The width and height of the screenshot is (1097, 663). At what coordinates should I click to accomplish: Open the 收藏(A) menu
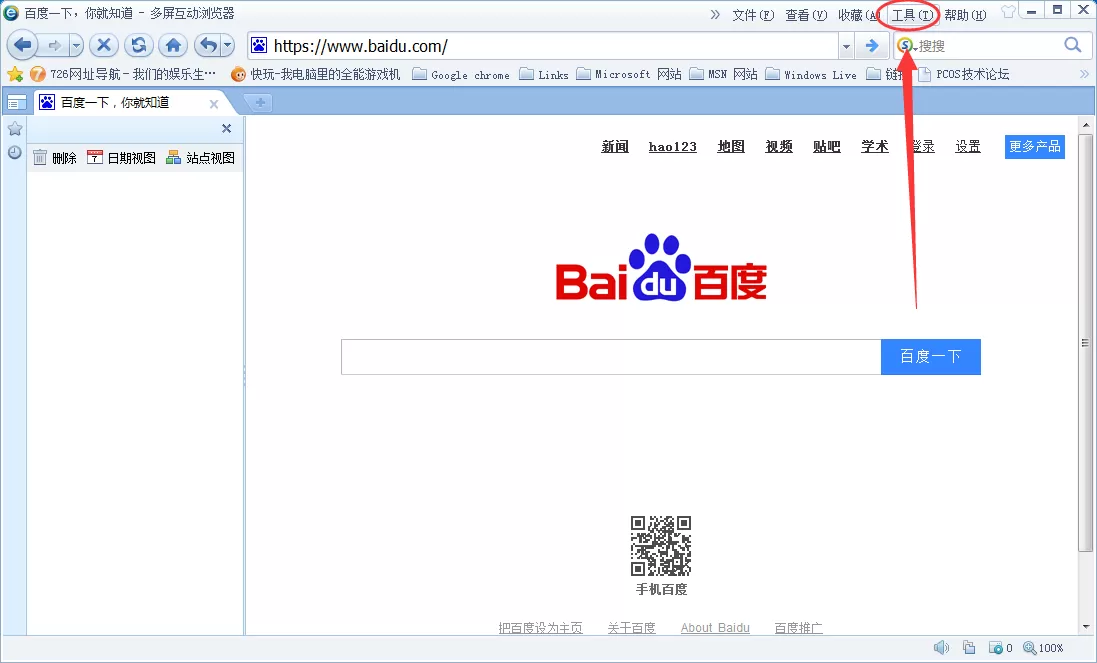point(858,15)
